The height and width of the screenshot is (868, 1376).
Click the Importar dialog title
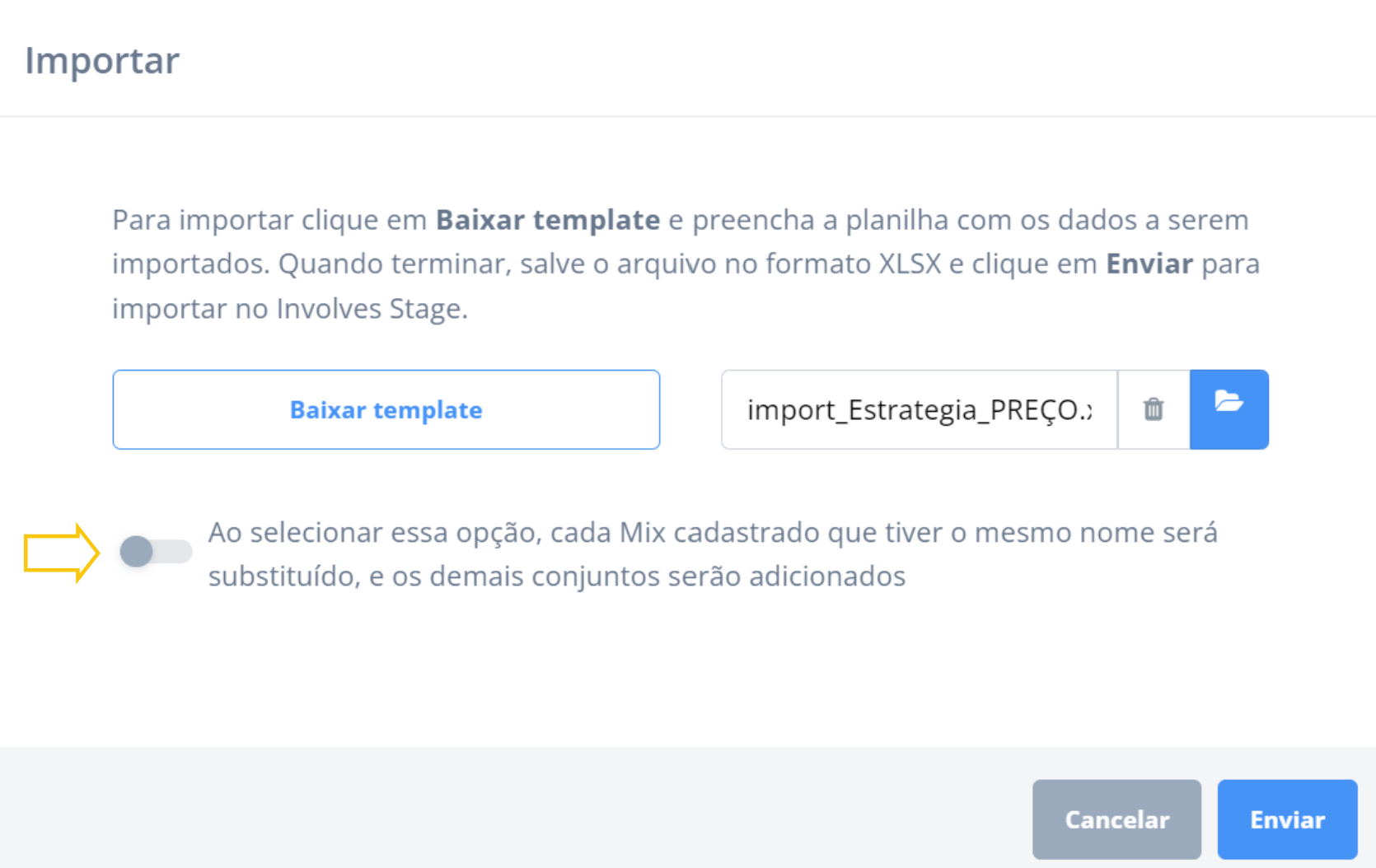[102, 59]
